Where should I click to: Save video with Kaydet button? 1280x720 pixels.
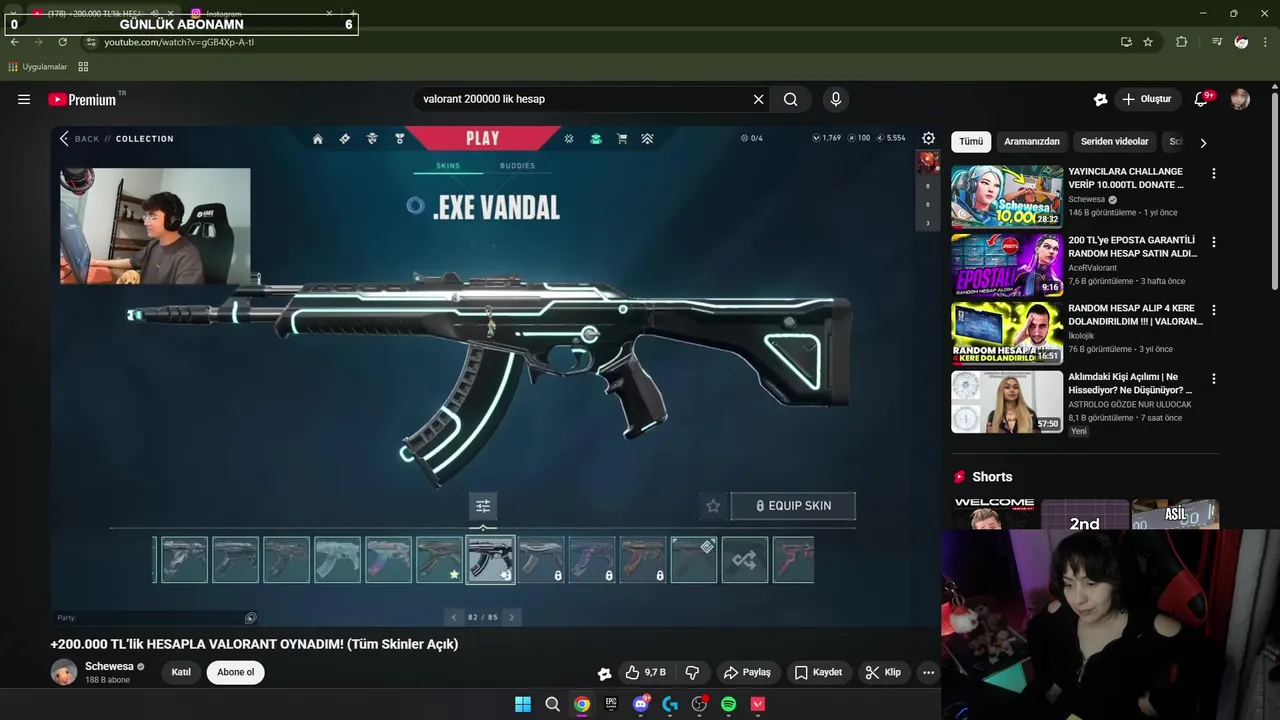[818, 672]
